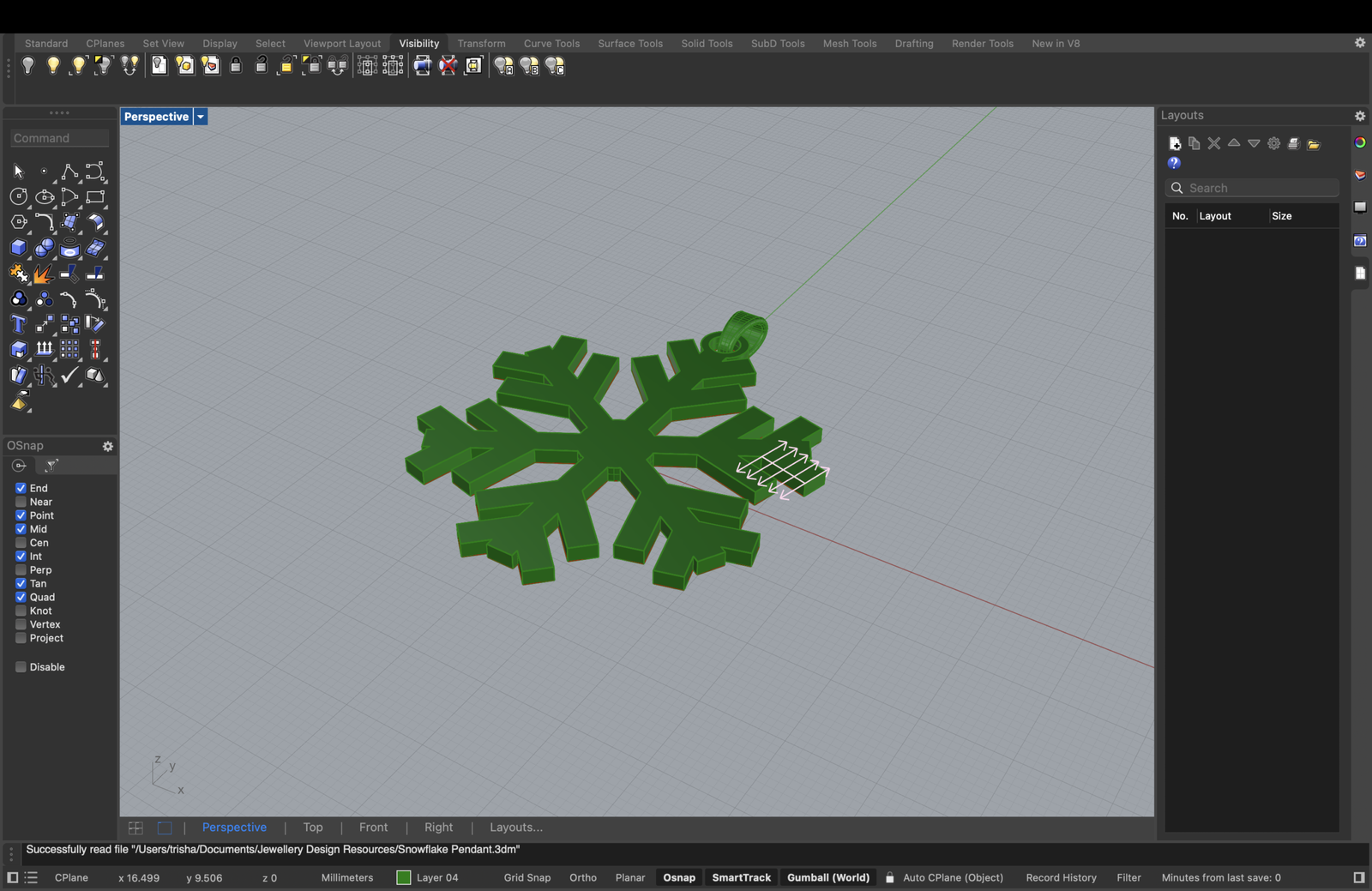Add a new layout in Layouts panel
This screenshot has height=891, width=1372.
point(1175,143)
